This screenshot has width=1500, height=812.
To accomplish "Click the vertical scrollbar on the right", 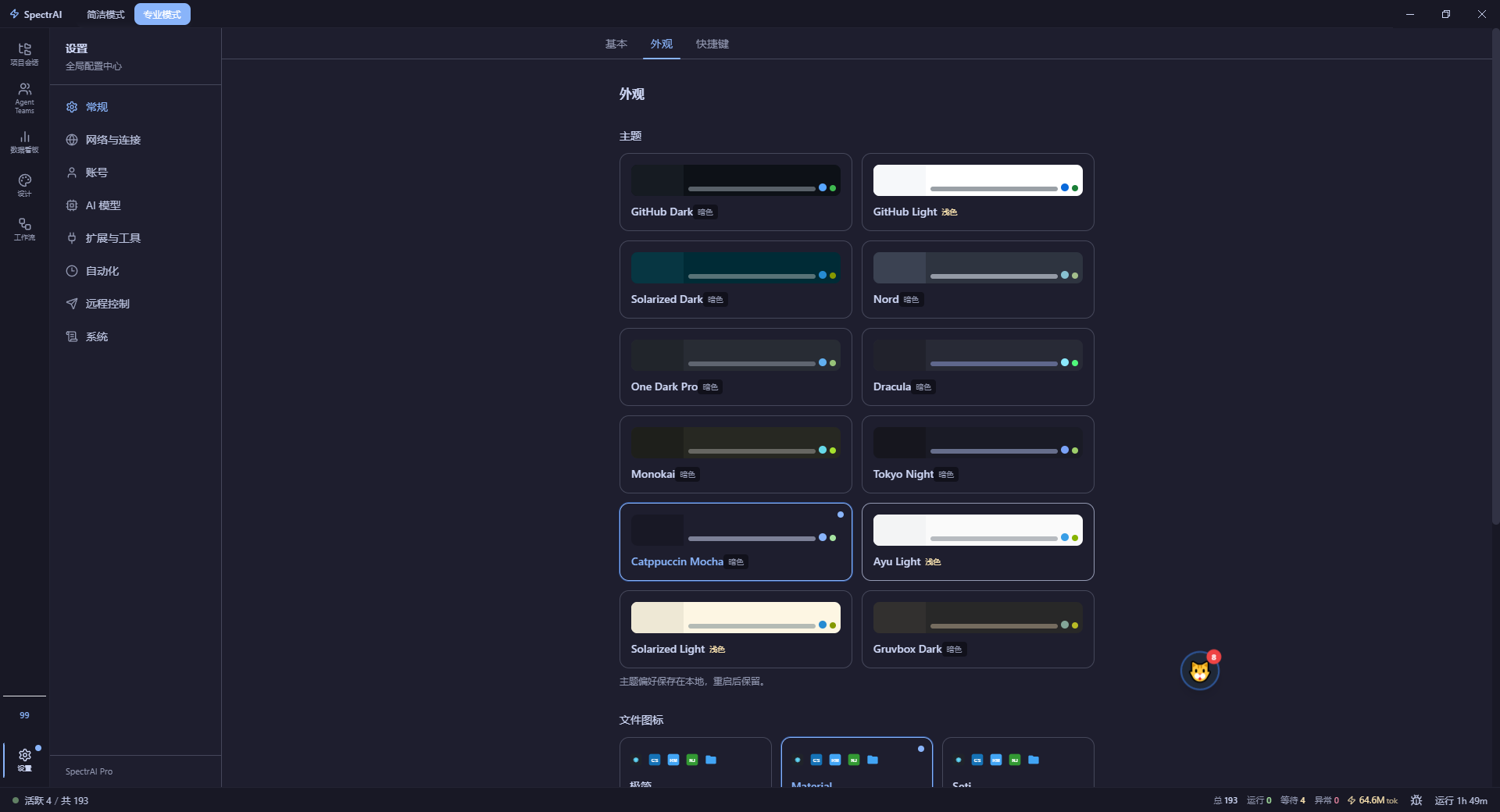I will 1495,276.
